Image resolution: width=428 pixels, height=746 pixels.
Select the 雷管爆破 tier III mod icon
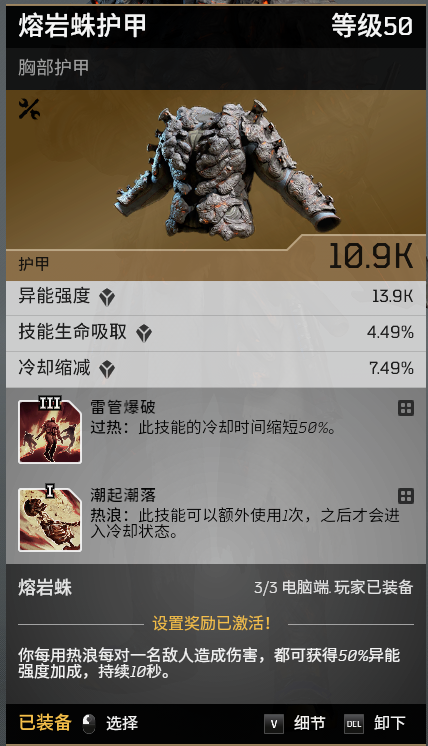coord(50,431)
